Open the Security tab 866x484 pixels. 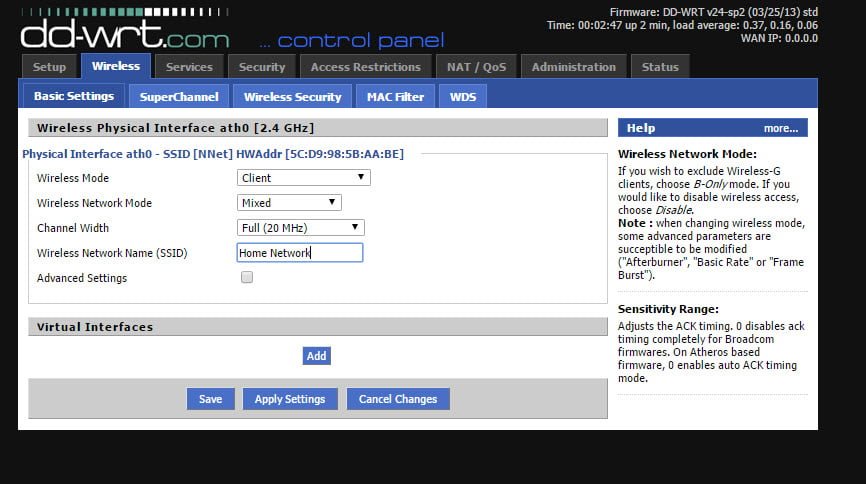click(262, 67)
